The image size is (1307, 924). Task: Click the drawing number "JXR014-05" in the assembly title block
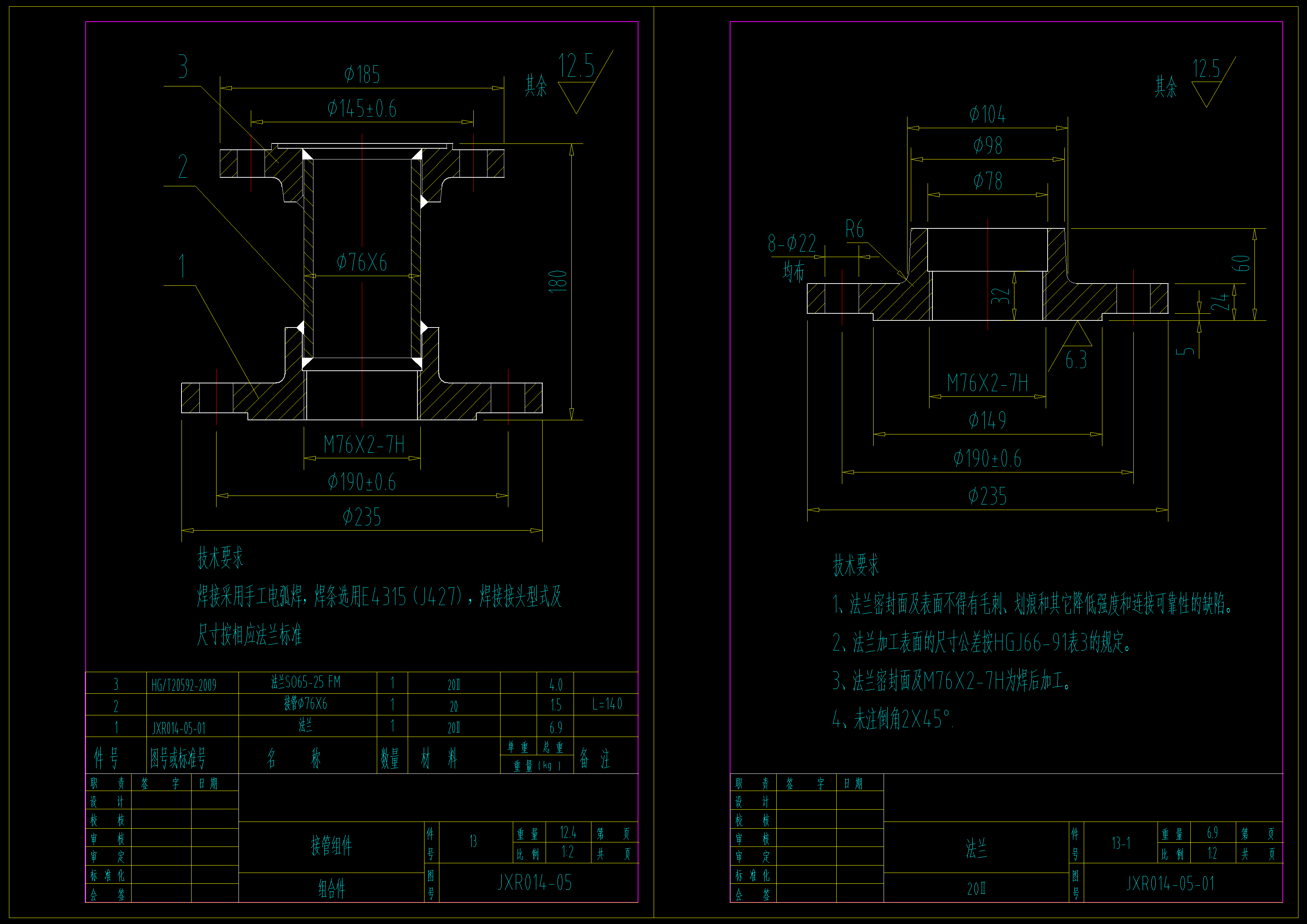tap(534, 883)
